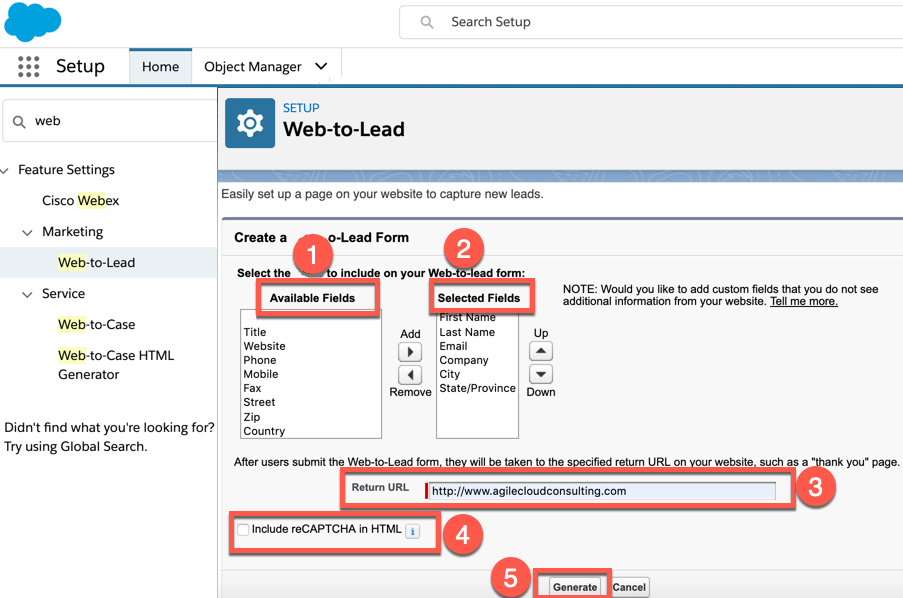Click the Cancel button
This screenshot has width=903, height=598.
tap(629, 587)
